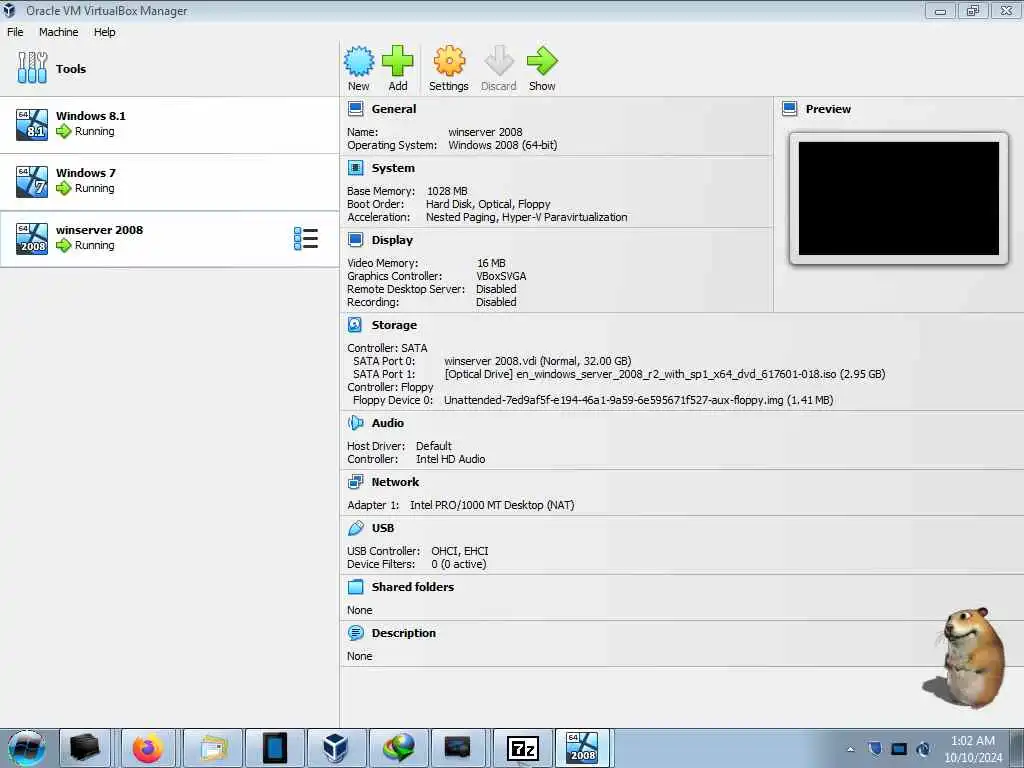Click the Audio section speaker icon
This screenshot has height=768, width=1024.
[x=355, y=423]
